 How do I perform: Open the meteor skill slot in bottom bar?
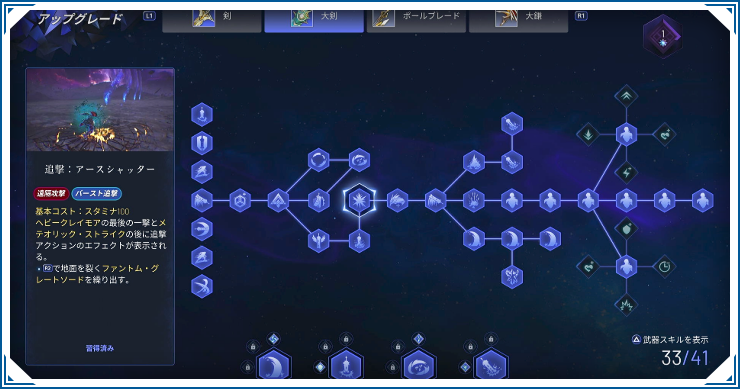click(491, 364)
